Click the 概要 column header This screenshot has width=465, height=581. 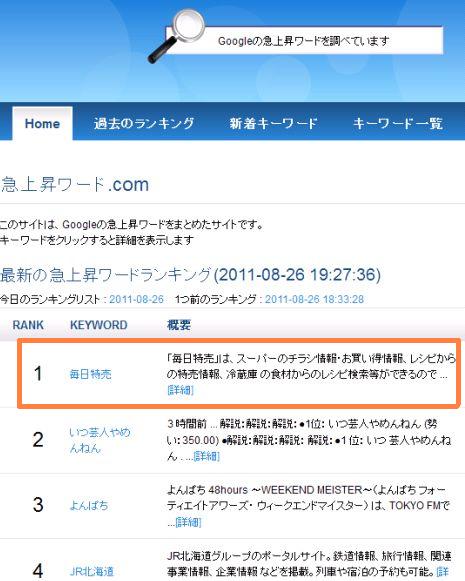point(179,325)
